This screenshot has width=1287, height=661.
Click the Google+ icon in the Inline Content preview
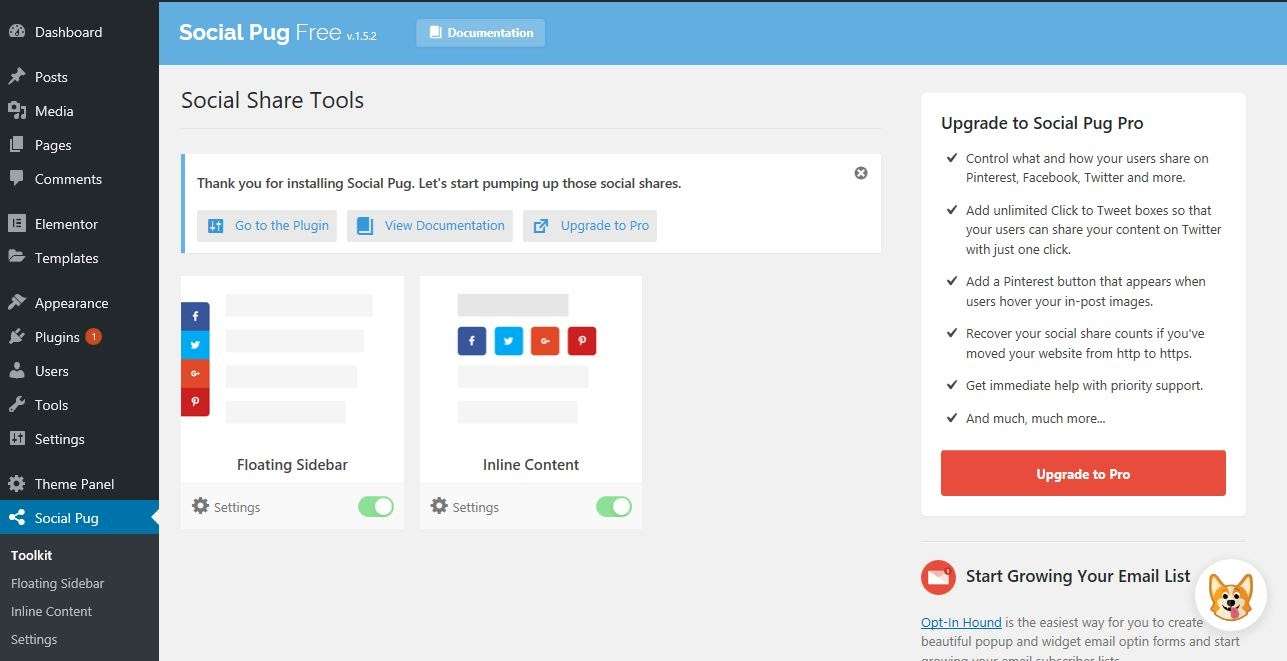click(545, 340)
